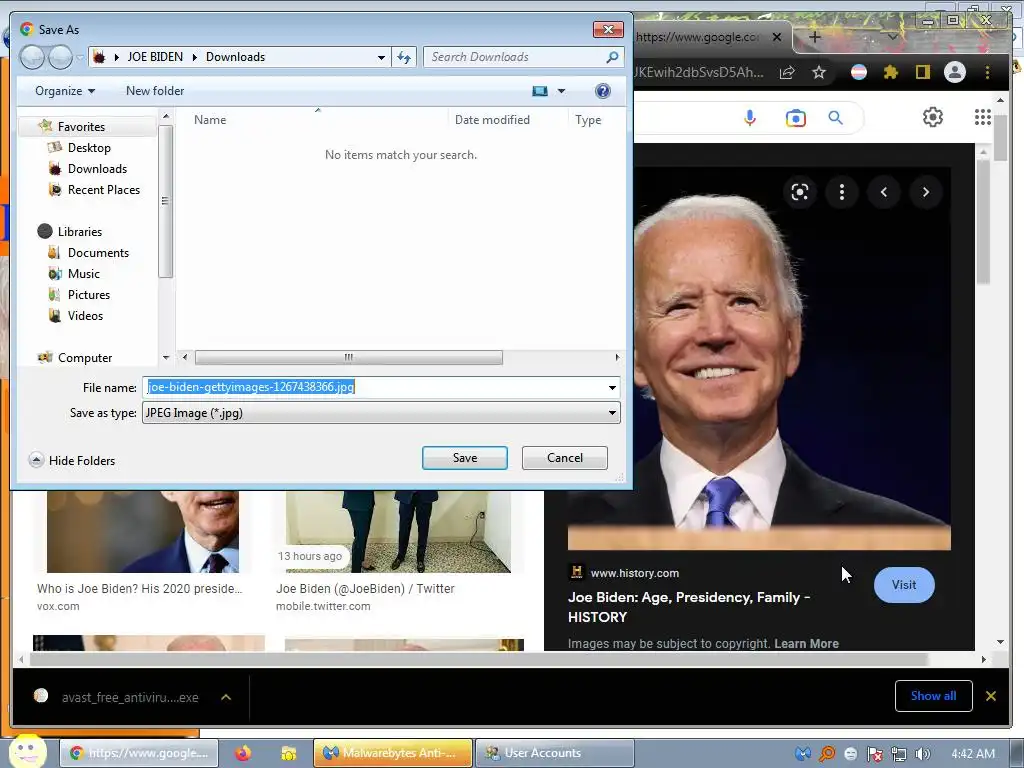This screenshot has height=768, width=1024.
Task: Open Joe Biden: Age, Presidency, Family link
Action: (689, 607)
